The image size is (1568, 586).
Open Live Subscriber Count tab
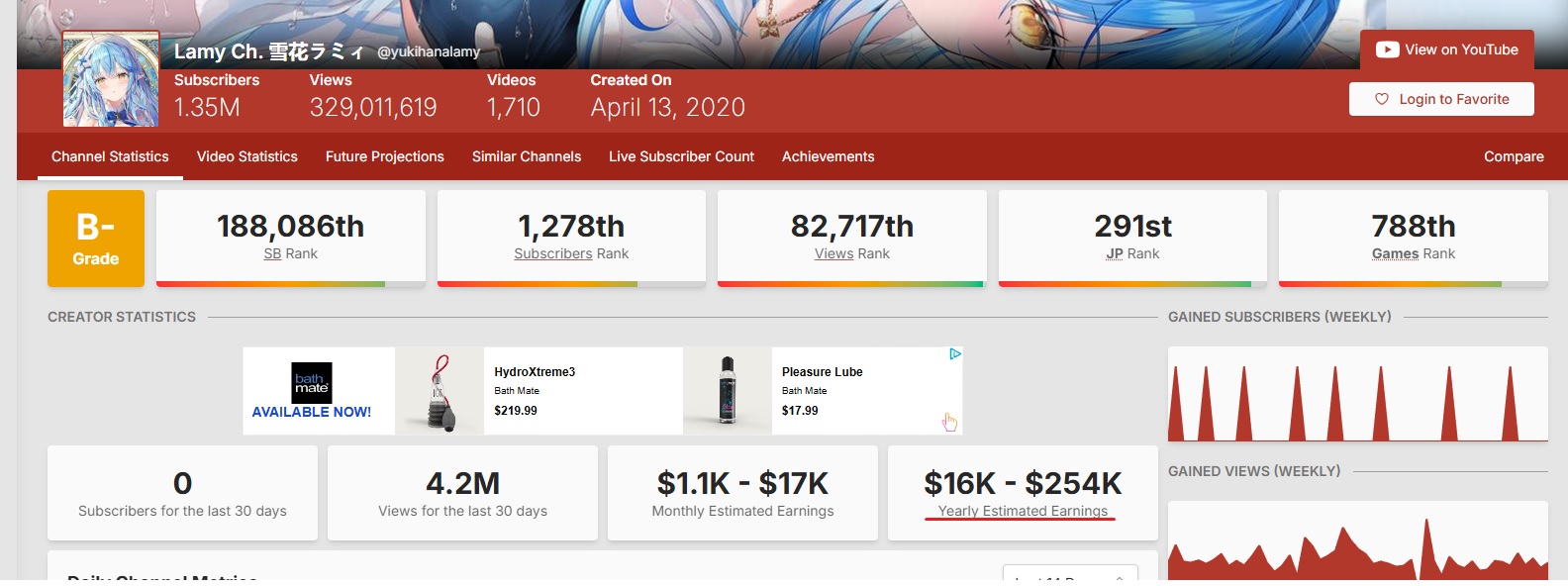681,156
